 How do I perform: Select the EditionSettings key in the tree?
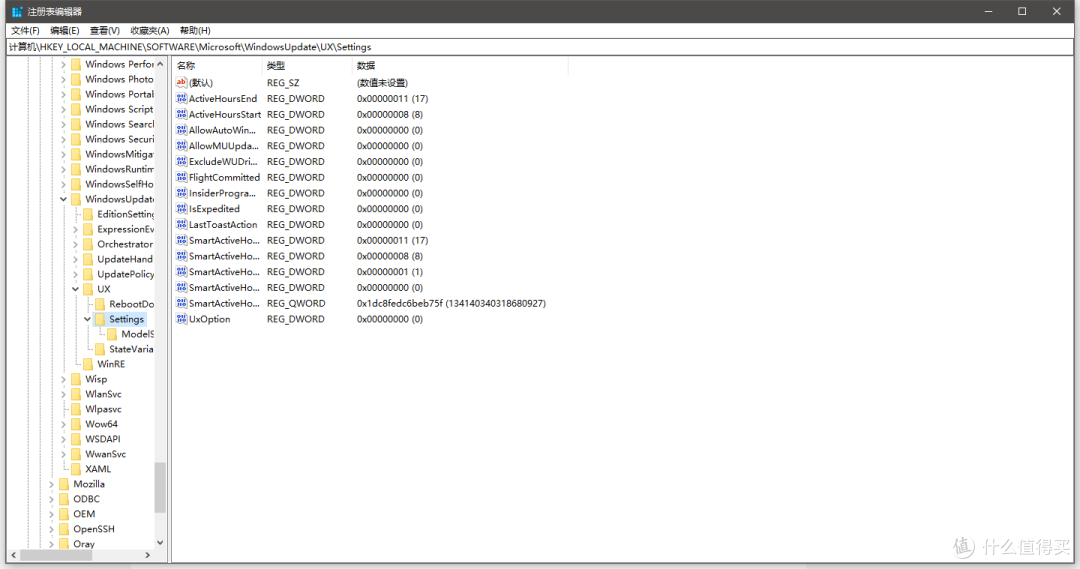point(125,214)
